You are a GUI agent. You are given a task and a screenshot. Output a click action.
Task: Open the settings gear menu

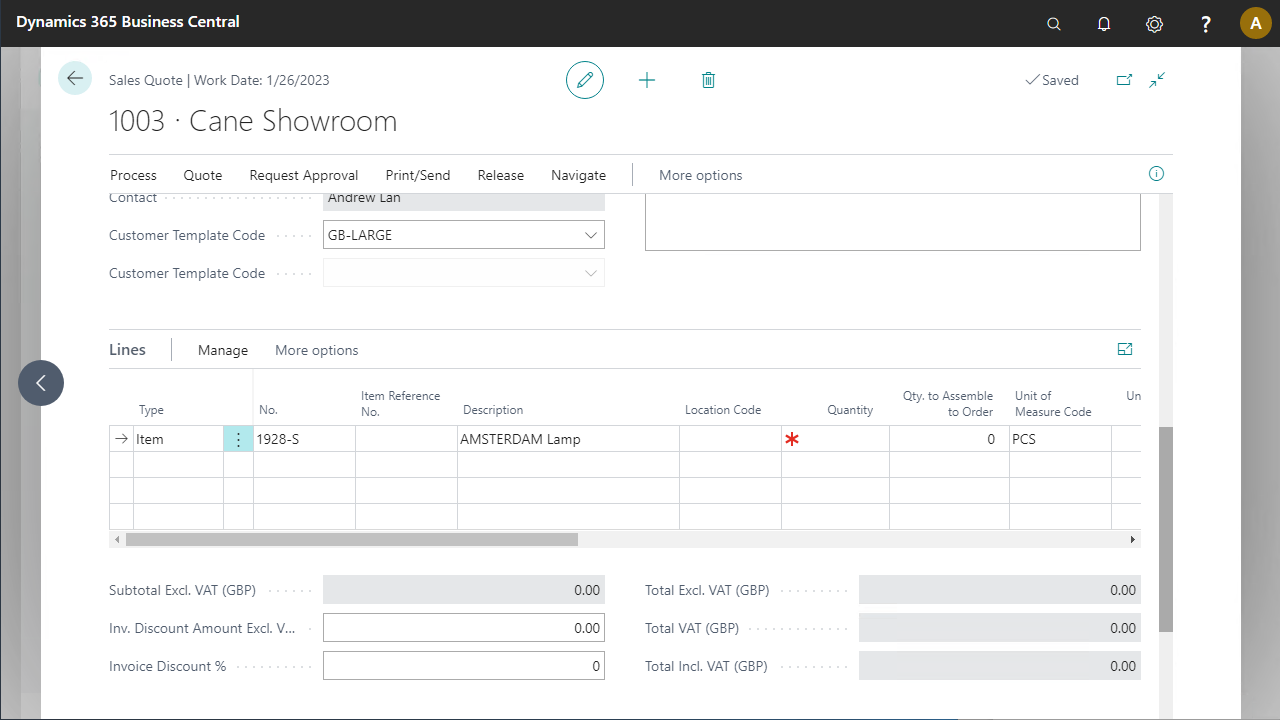tap(1155, 24)
